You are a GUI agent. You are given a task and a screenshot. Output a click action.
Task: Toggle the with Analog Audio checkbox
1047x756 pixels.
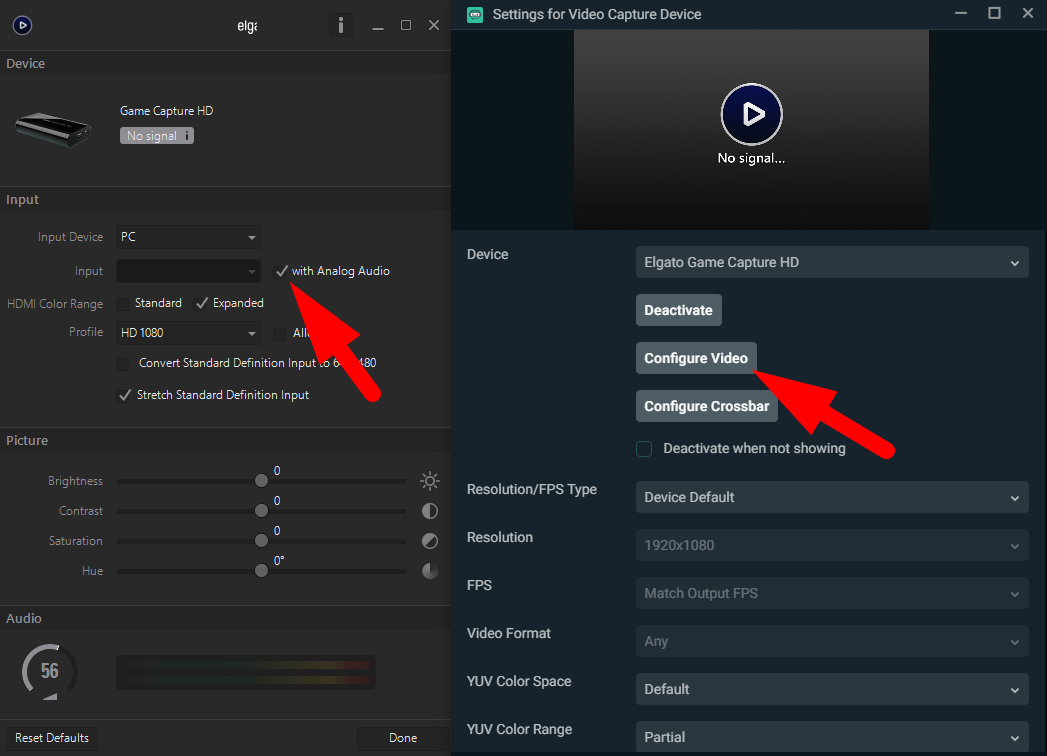pos(282,271)
